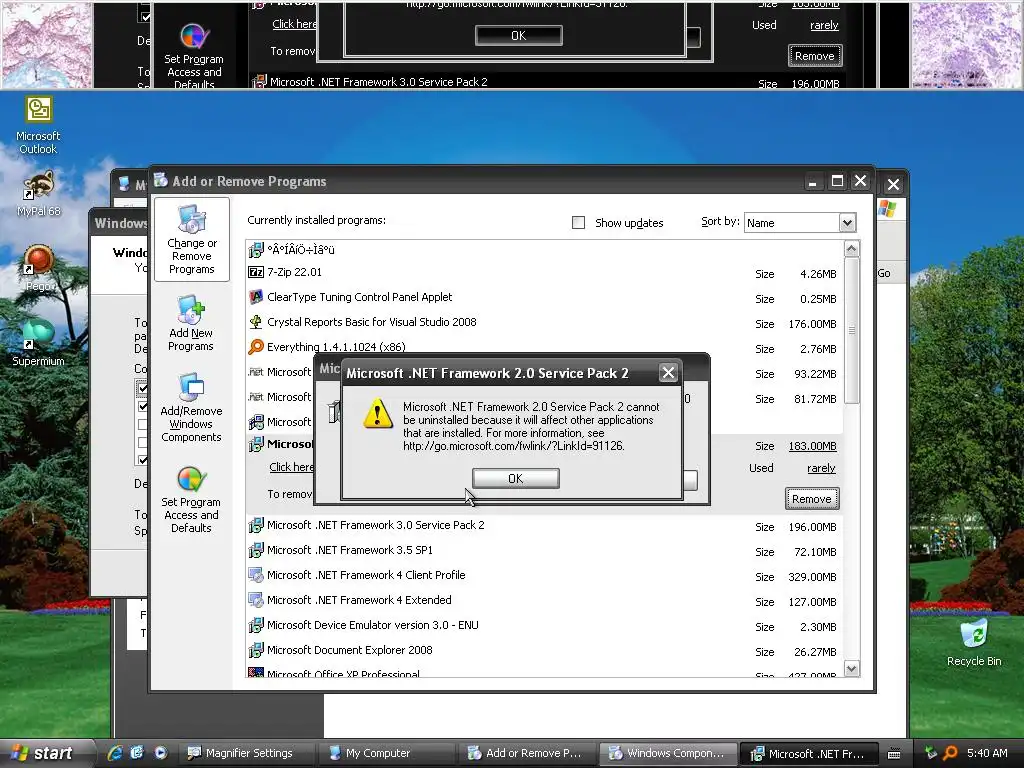This screenshot has width=1024, height=768.
Task: Click the rarely used-frequency link
Action: click(x=821, y=468)
